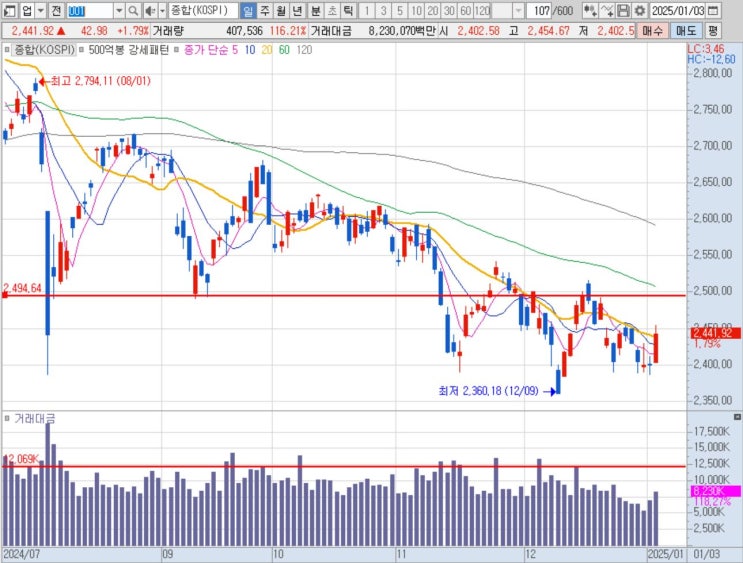Toggle the 종가 단순 moving average marker
The image size is (743, 563).
177,49
